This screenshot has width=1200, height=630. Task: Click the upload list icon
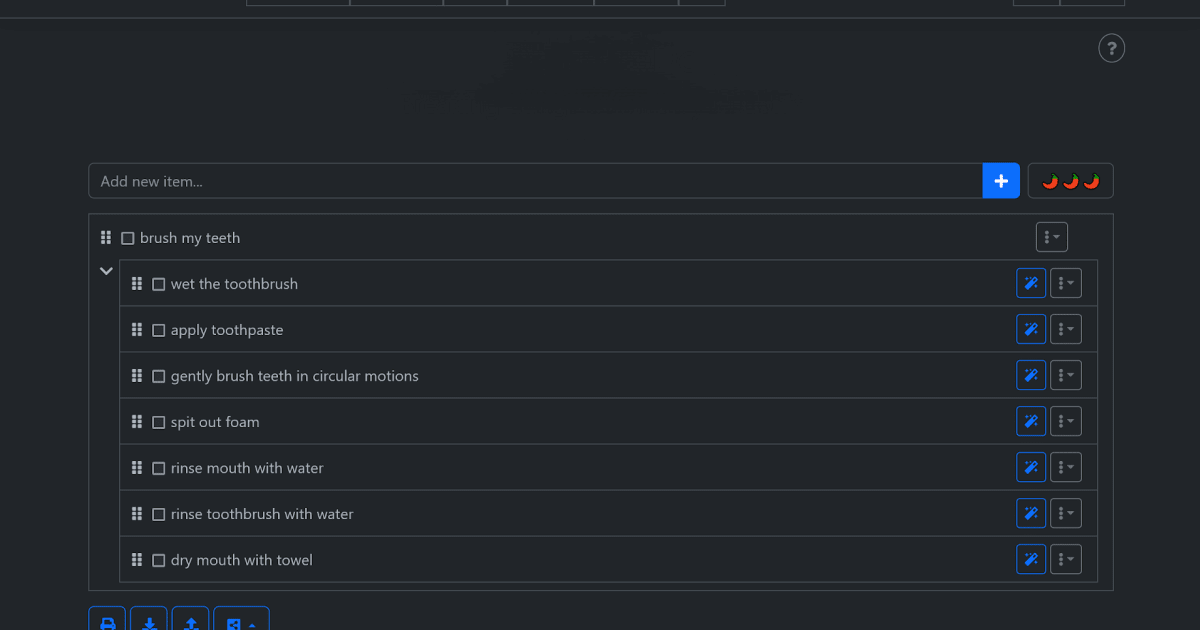click(x=191, y=622)
